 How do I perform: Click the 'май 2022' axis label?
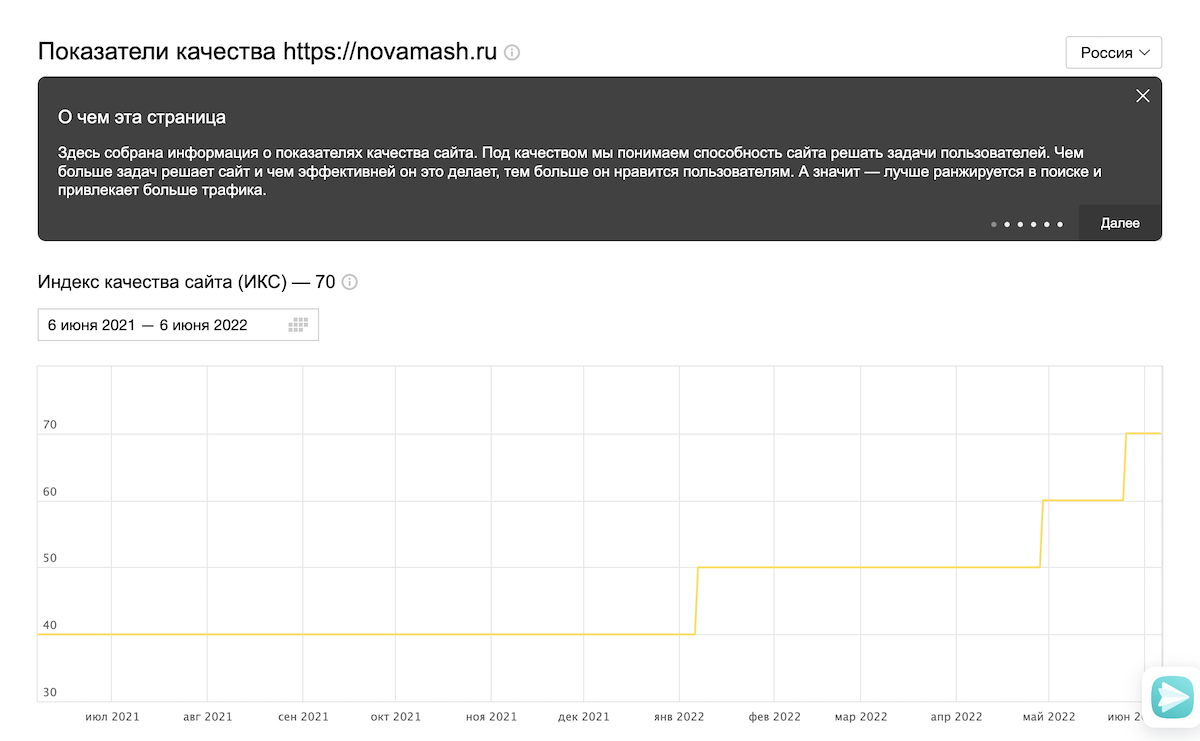click(1048, 717)
